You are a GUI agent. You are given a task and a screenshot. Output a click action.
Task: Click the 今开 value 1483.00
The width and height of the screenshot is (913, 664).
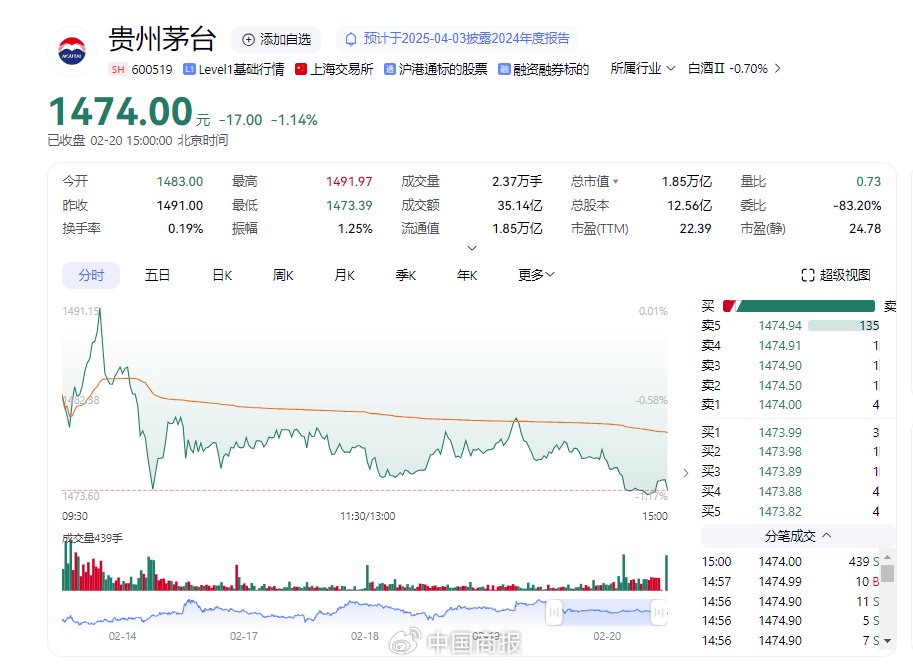click(180, 182)
